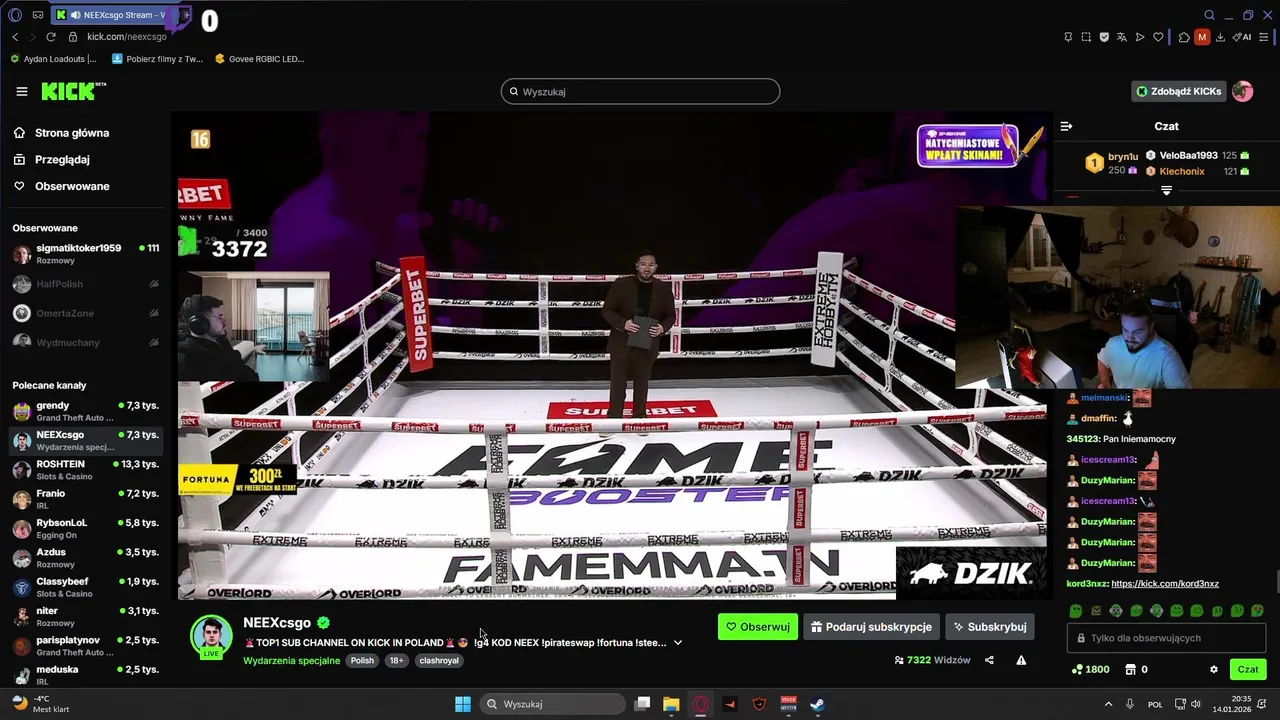Open Przeglądaj in sidebar
The width and height of the screenshot is (1280, 720).
click(52, 159)
